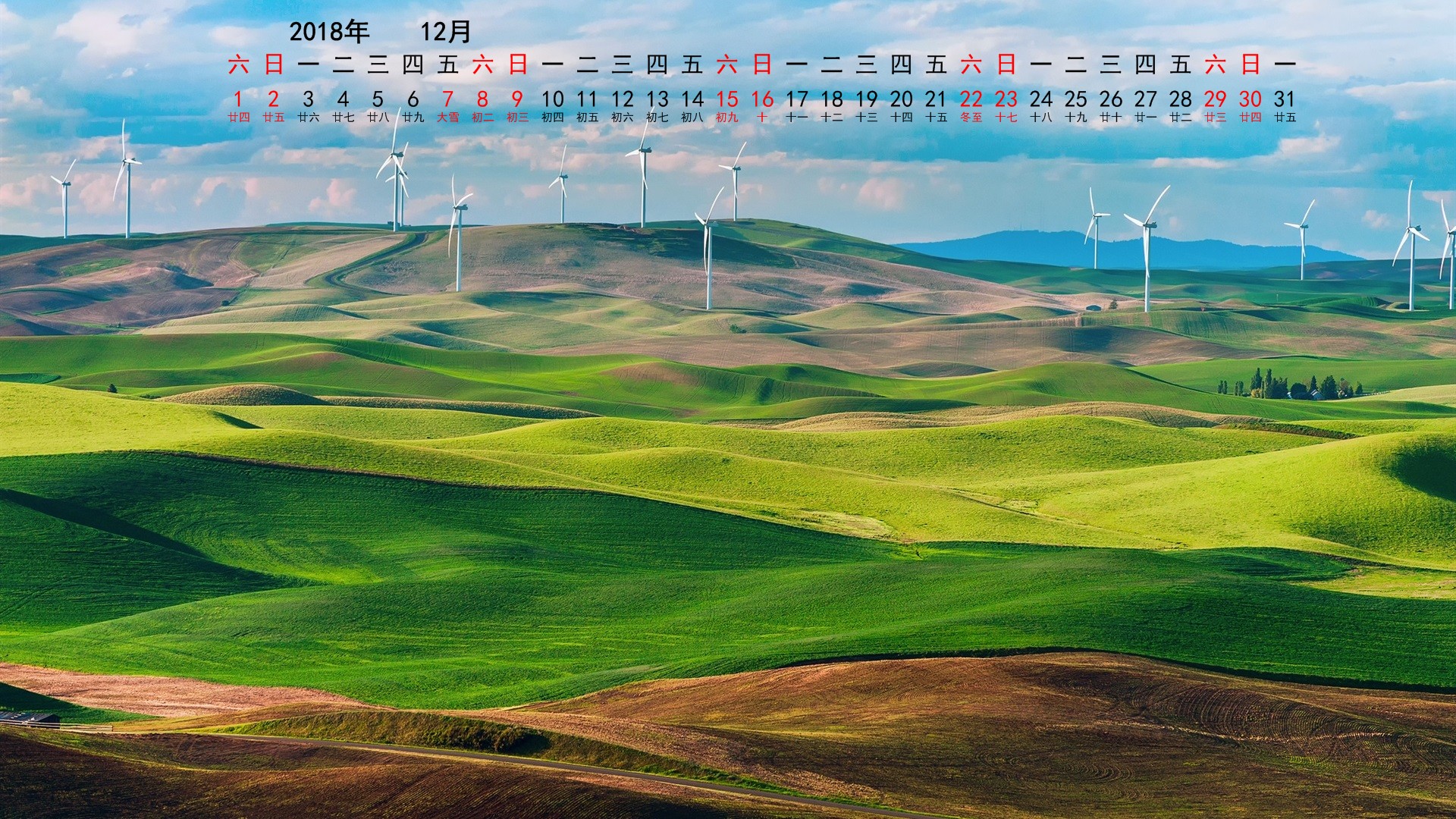Click date 13 on the calendar
The width and height of the screenshot is (1456, 819).
coord(657,99)
